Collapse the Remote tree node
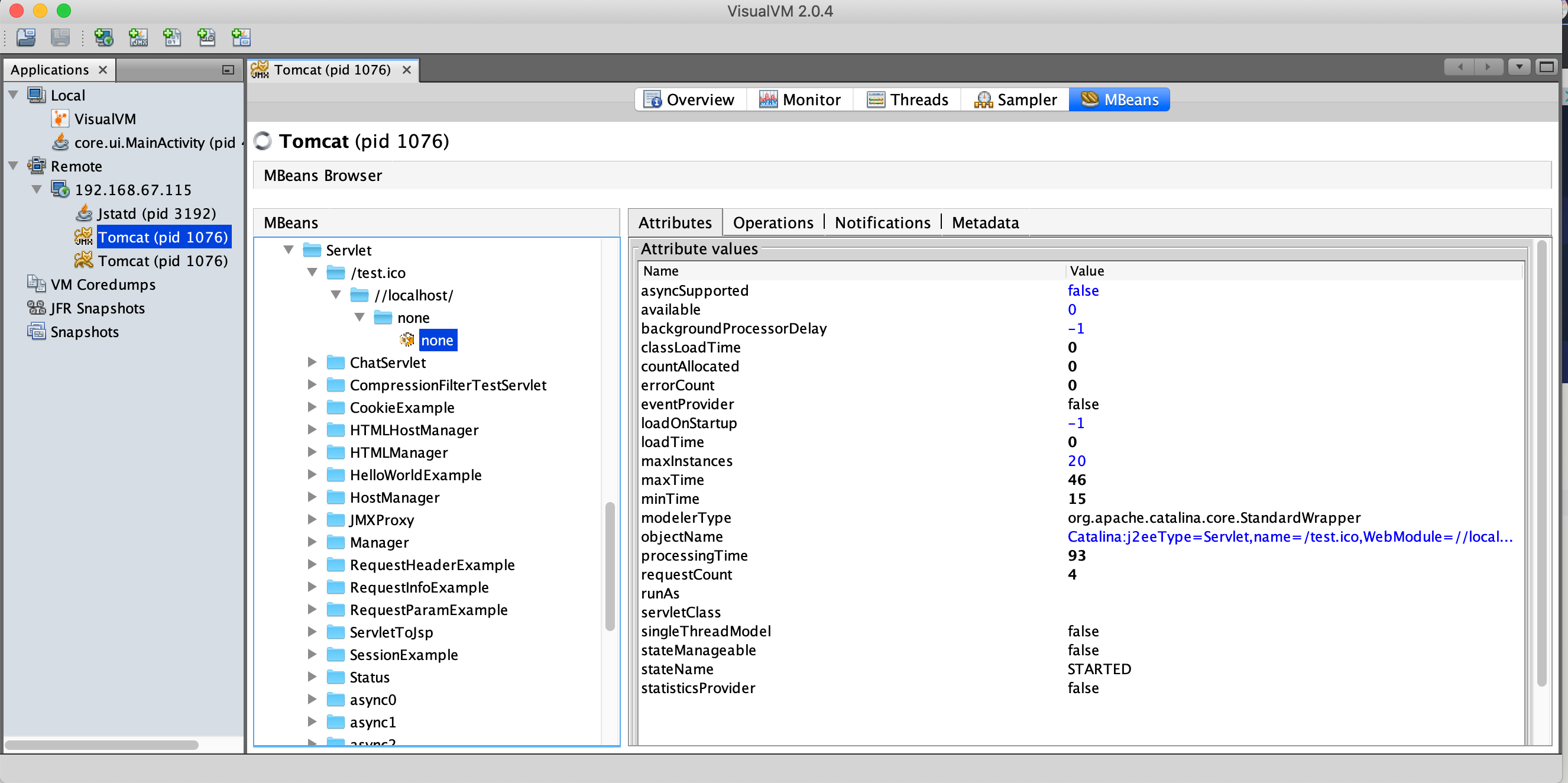1568x783 pixels. tap(14, 166)
